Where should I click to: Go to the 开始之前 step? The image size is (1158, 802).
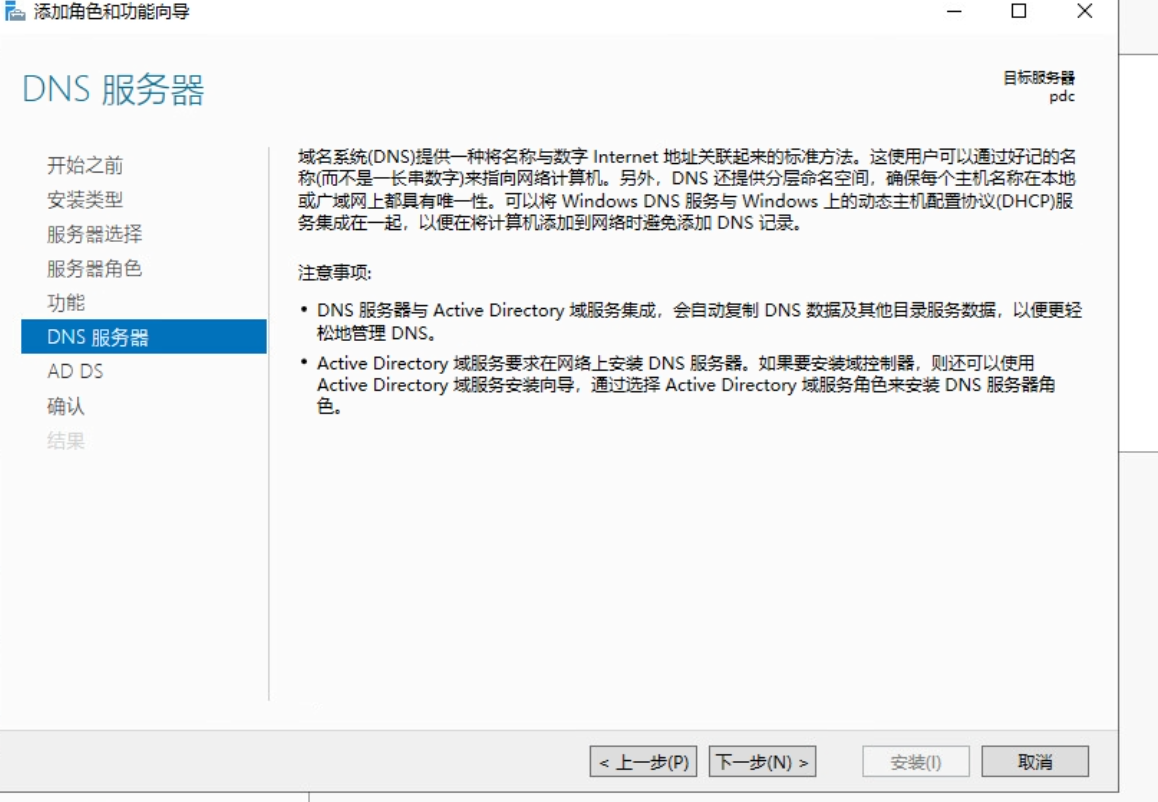85,165
